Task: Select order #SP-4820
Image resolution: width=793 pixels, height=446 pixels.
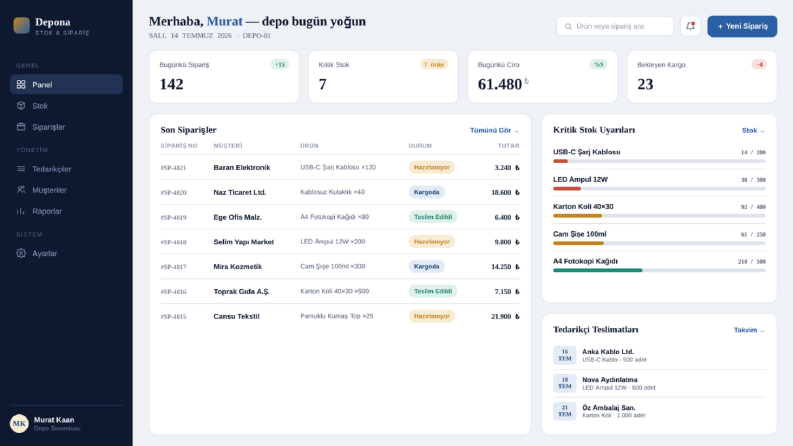Action: (x=173, y=193)
